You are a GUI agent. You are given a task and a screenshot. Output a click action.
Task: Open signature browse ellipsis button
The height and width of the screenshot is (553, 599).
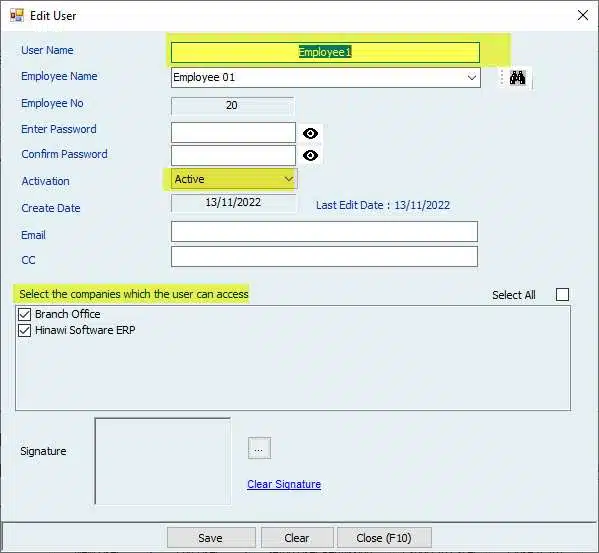click(259, 448)
